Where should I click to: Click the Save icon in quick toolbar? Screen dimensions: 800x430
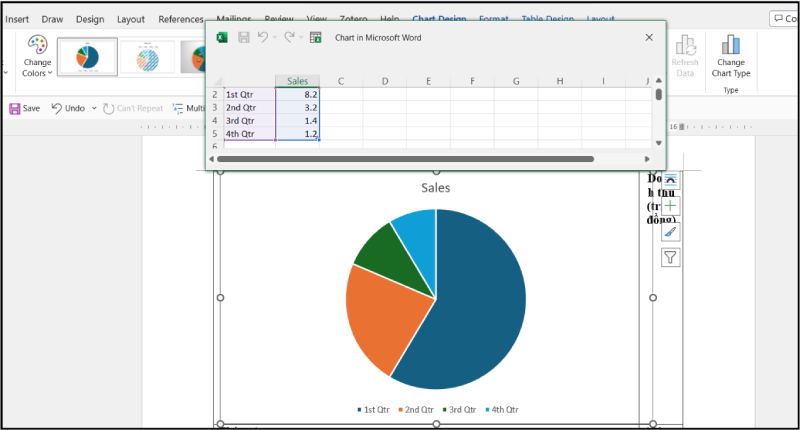point(15,108)
